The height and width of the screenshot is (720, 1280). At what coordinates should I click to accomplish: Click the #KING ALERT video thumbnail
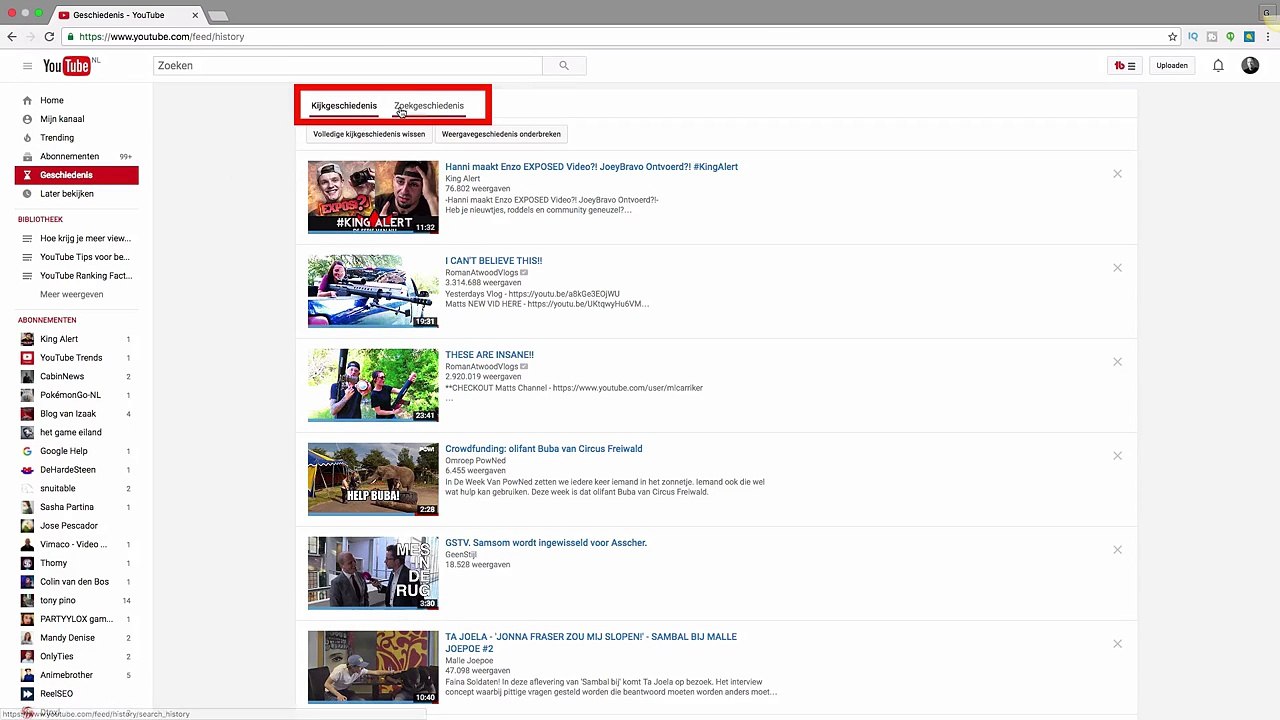click(373, 197)
